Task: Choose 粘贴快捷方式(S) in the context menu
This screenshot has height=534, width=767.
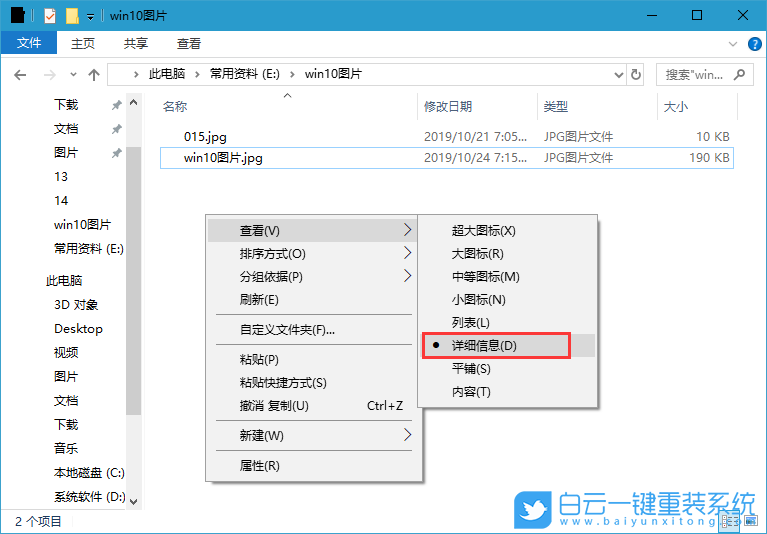Action: (x=312, y=383)
